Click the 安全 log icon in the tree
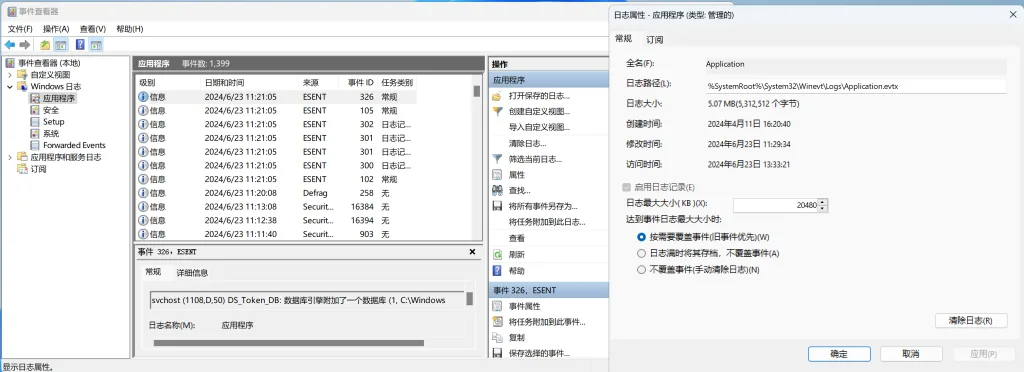This screenshot has width=1024, height=372. (36, 110)
